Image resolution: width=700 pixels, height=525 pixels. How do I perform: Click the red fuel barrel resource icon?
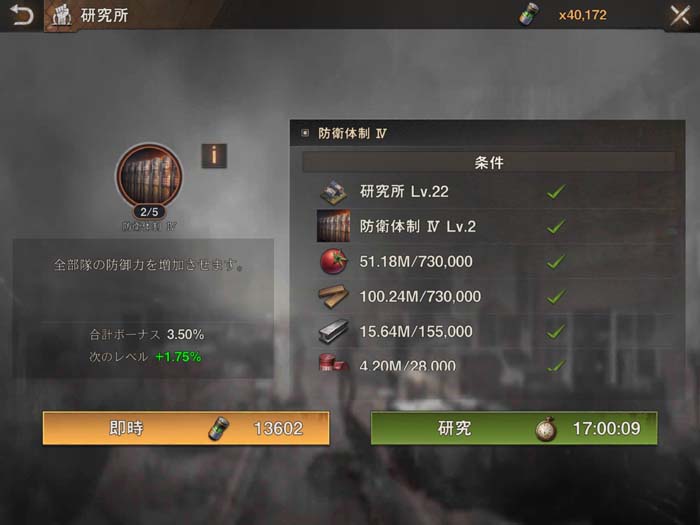pos(333,362)
